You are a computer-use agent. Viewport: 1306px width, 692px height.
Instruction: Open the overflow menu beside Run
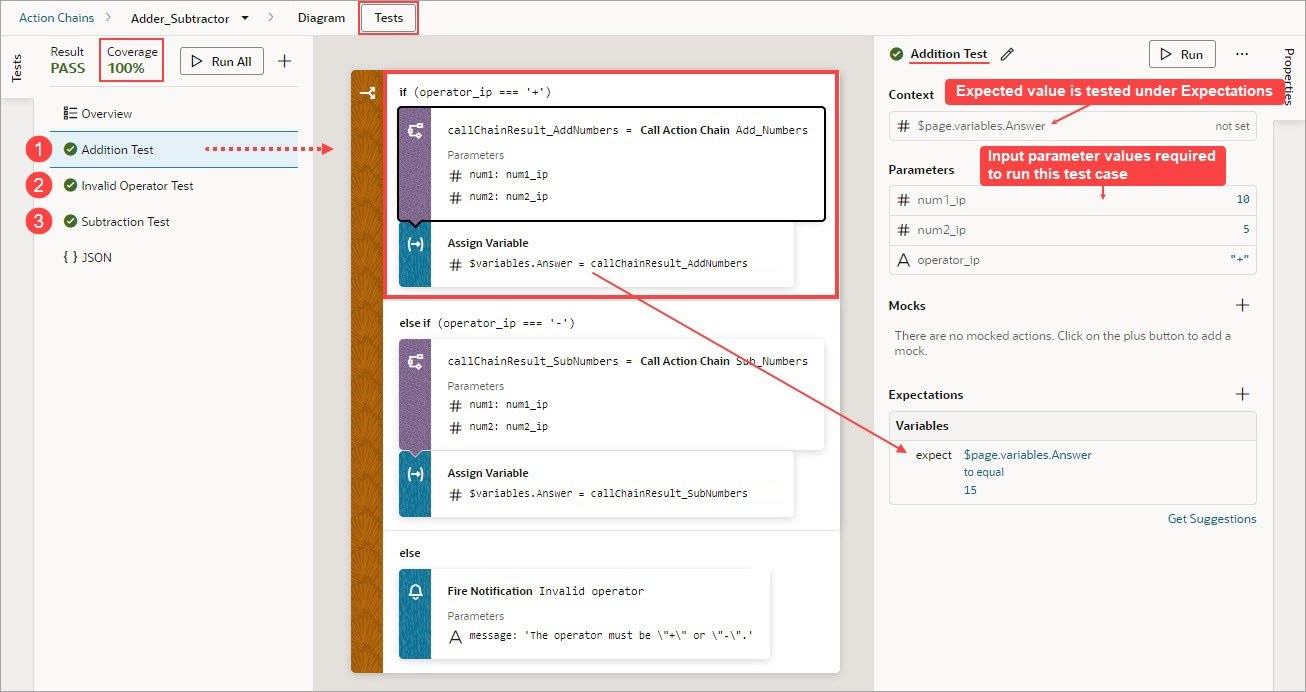(x=1242, y=54)
